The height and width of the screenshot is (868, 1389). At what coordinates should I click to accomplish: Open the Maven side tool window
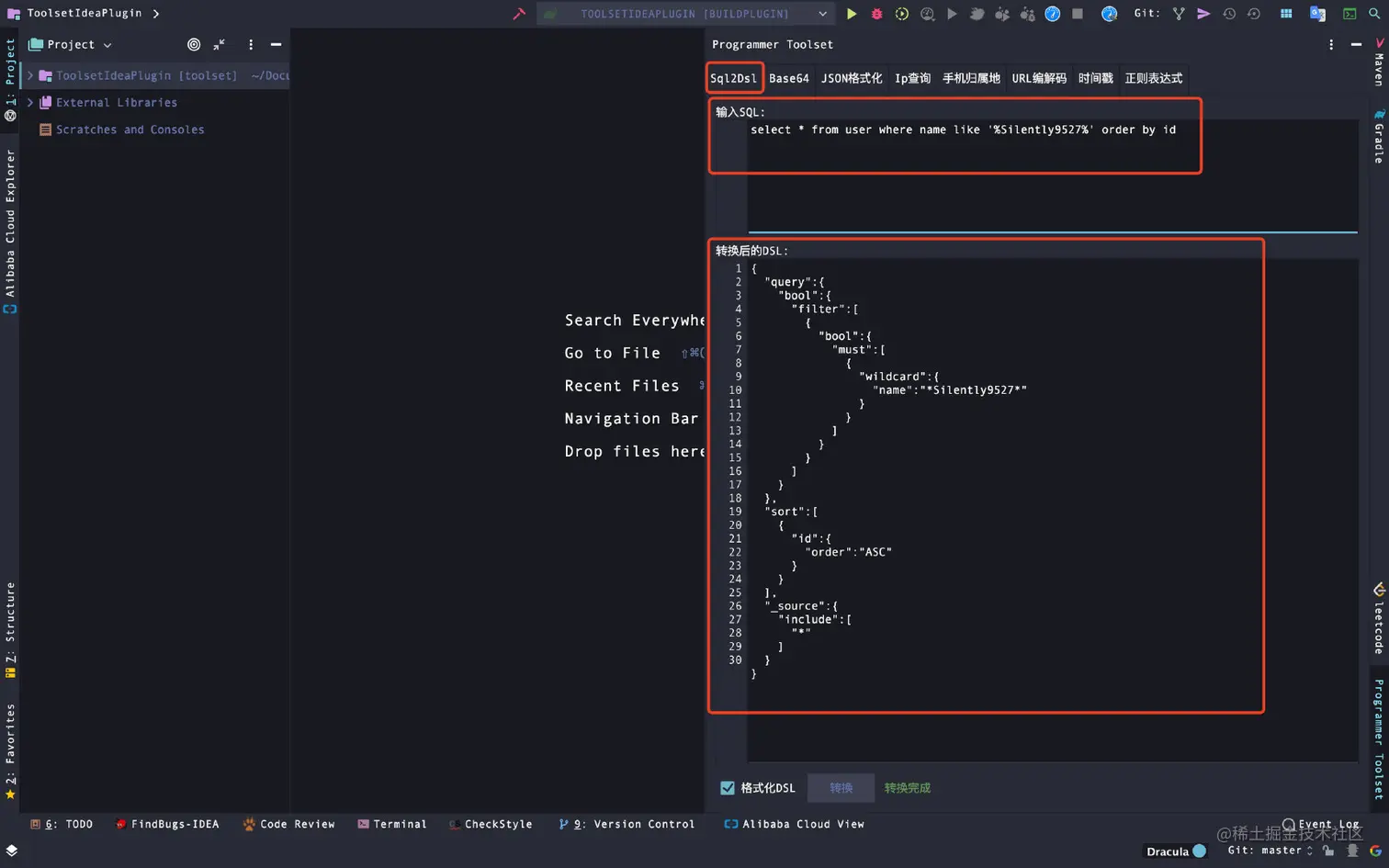(x=1379, y=62)
